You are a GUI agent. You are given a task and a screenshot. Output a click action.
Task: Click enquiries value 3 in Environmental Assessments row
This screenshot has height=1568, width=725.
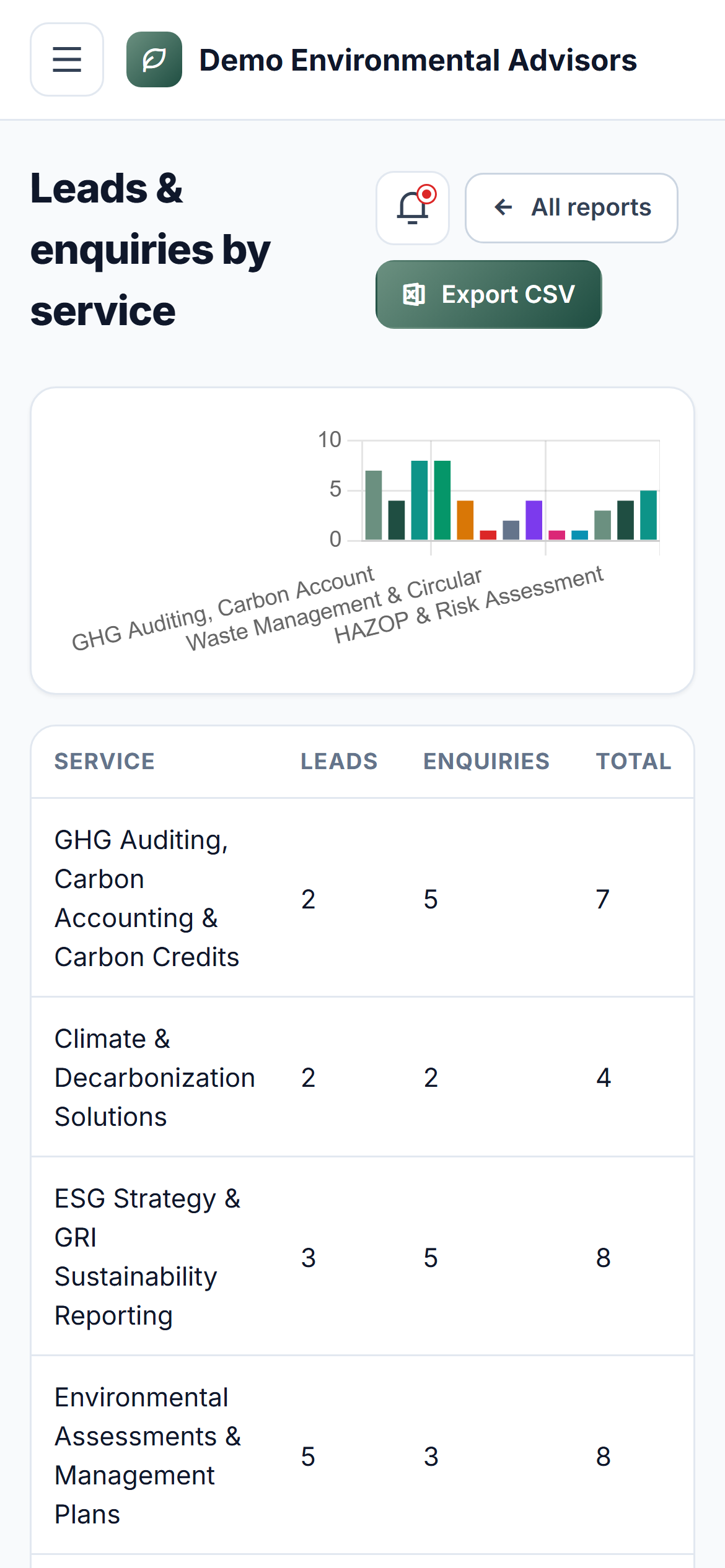pos(431,1457)
